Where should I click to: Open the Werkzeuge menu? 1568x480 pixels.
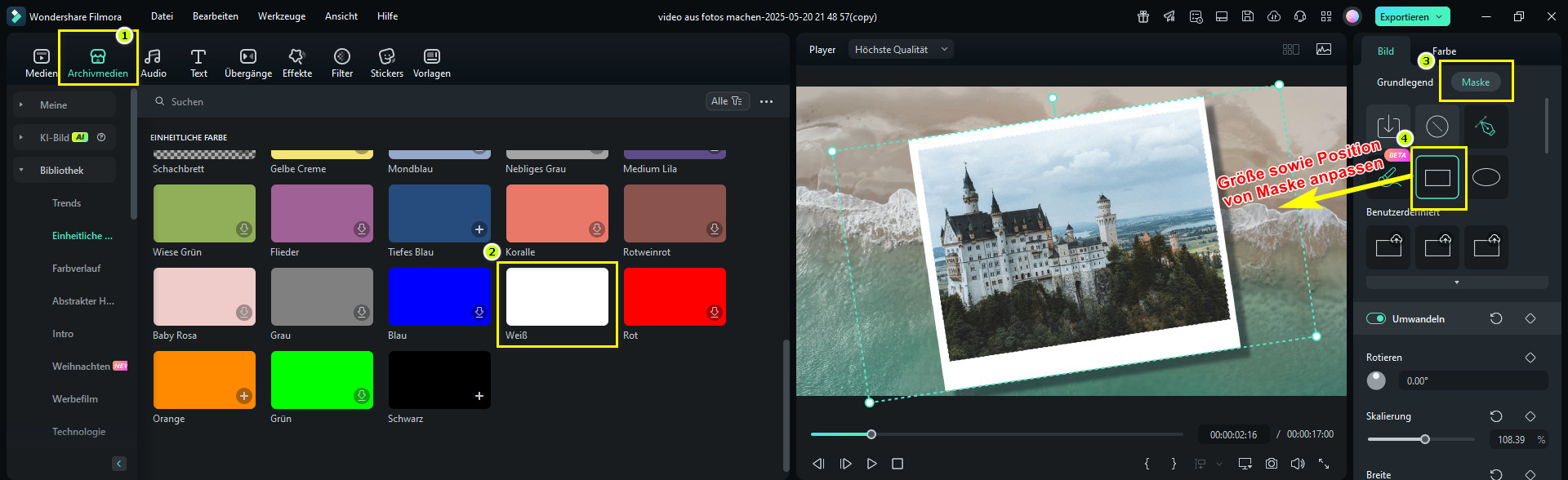282,16
